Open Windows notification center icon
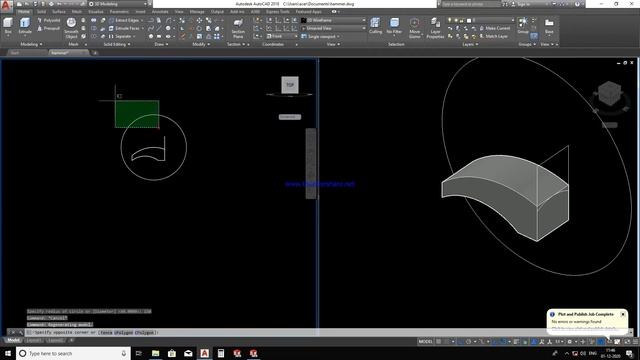The height and width of the screenshot is (360, 640). coord(629,353)
